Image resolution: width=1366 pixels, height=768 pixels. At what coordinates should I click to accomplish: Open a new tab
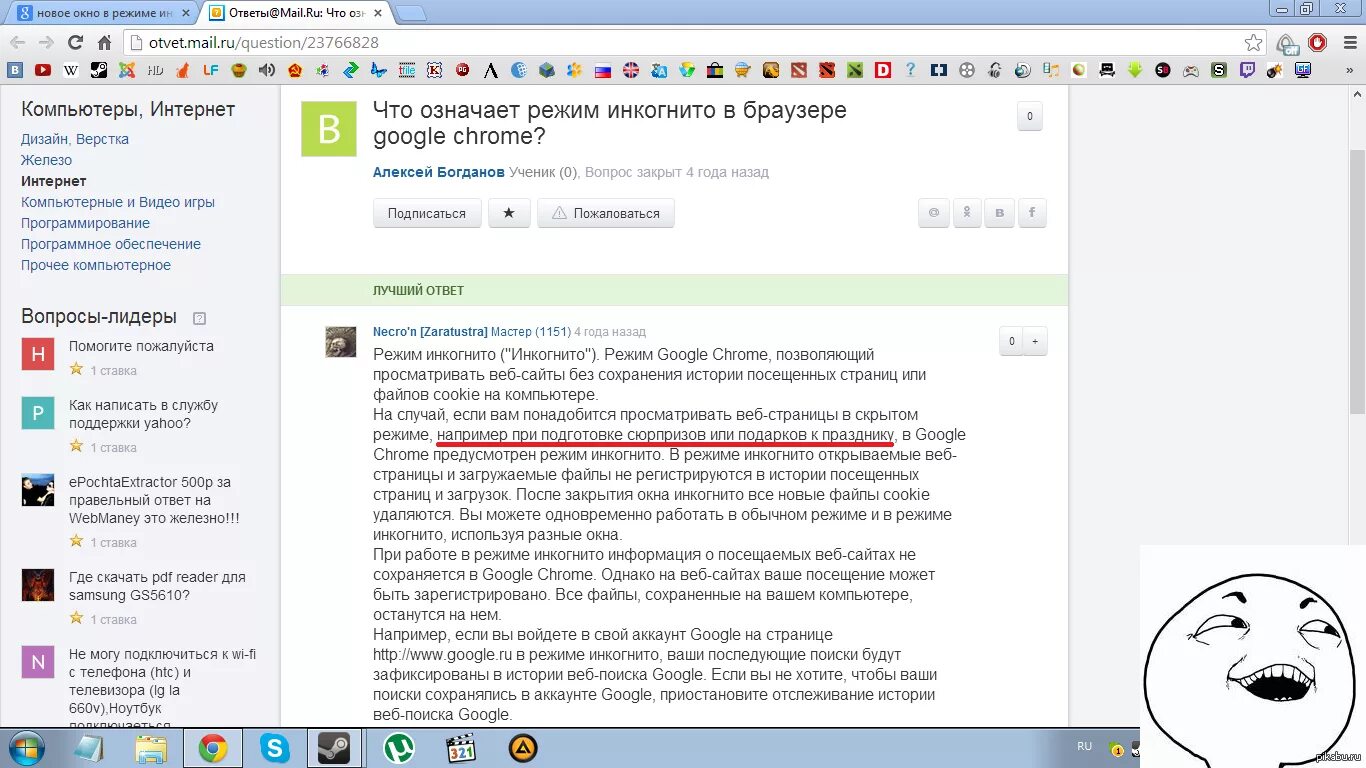411,13
